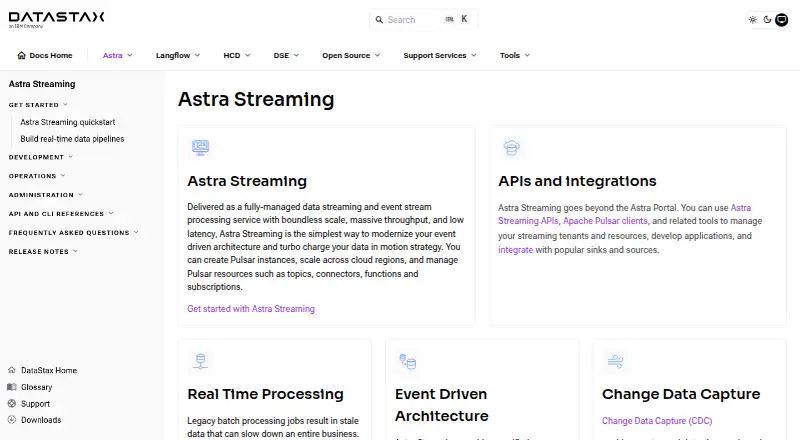Expand the Administration section

tap(45, 195)
